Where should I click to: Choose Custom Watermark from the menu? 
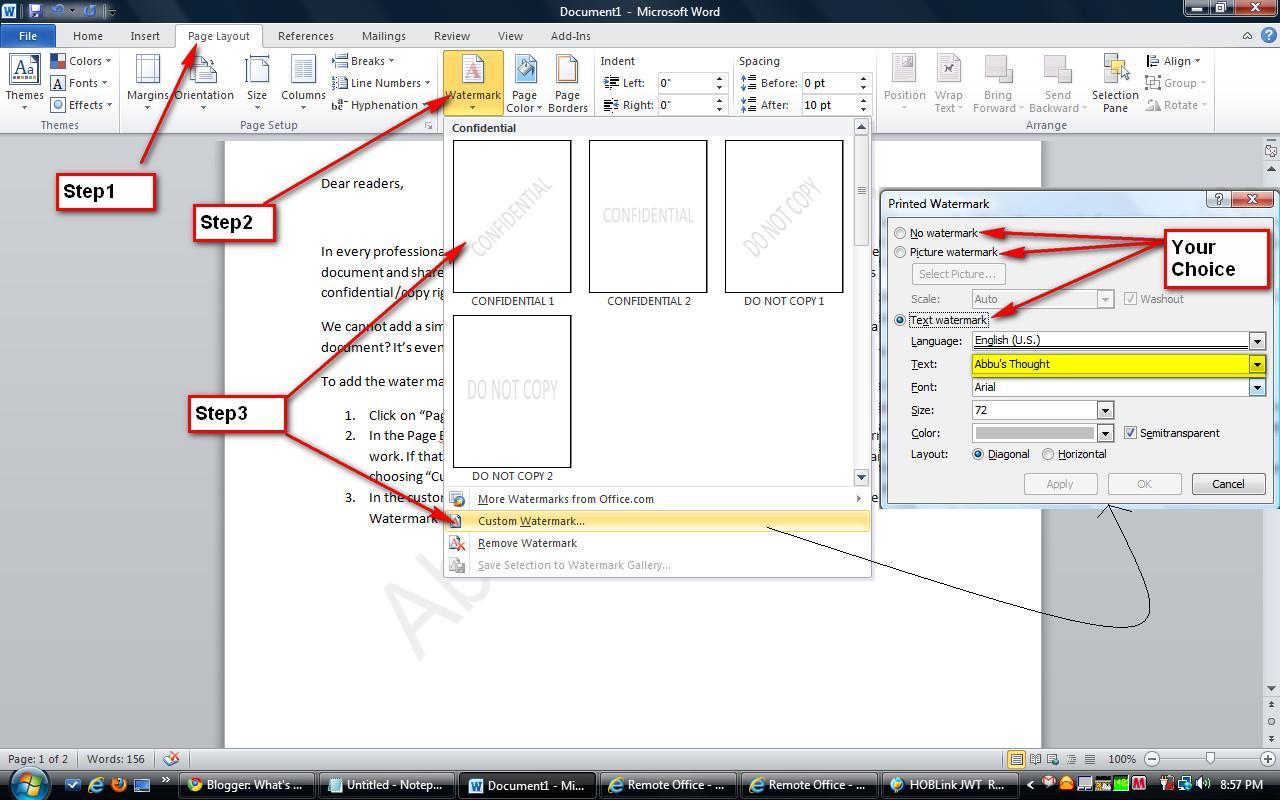point(531,520)
